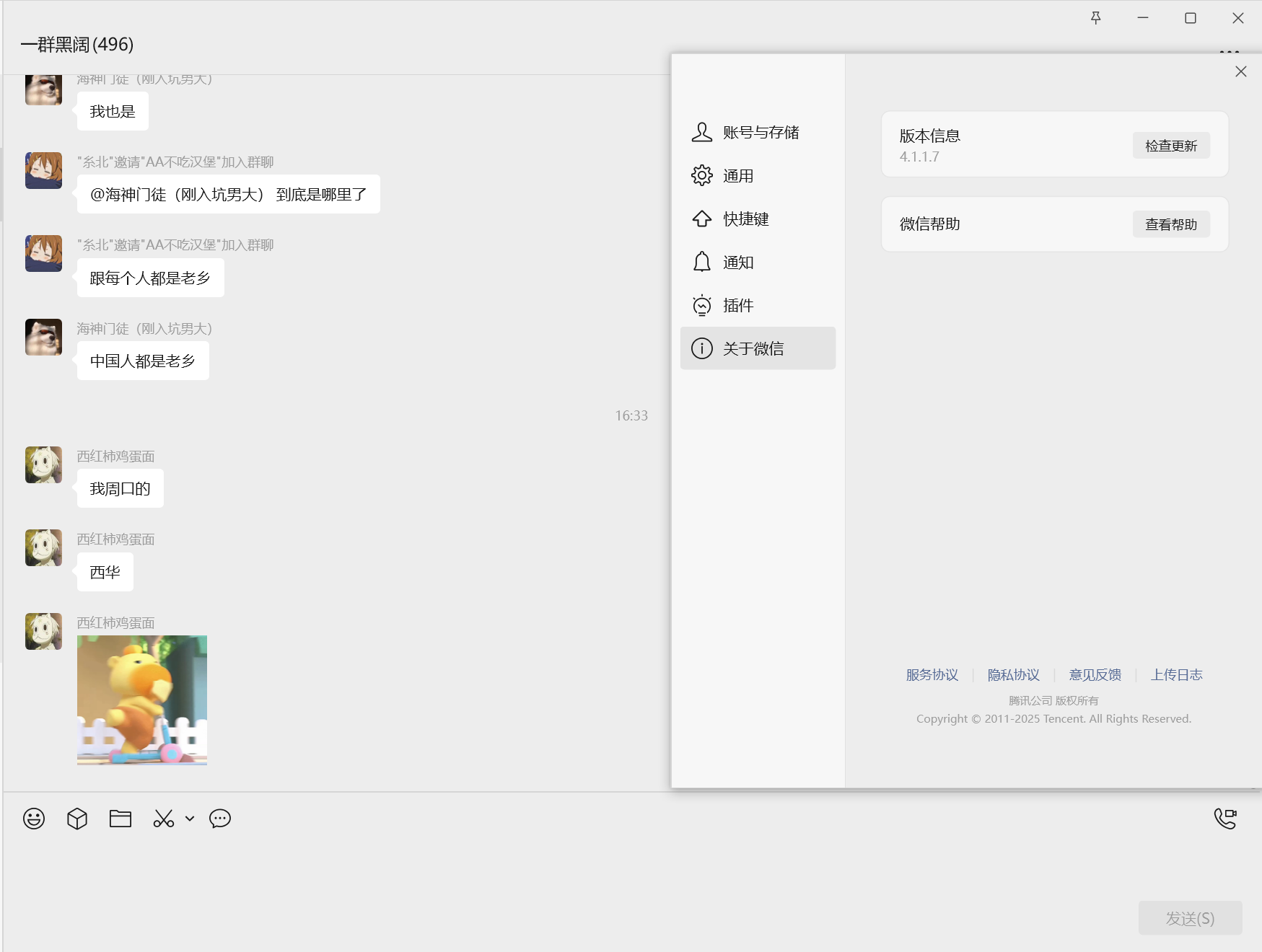Viewport: 1262px width, 952px height.
Task: Click the cube icon in the chat toolbar
Action: click(76, 819)
